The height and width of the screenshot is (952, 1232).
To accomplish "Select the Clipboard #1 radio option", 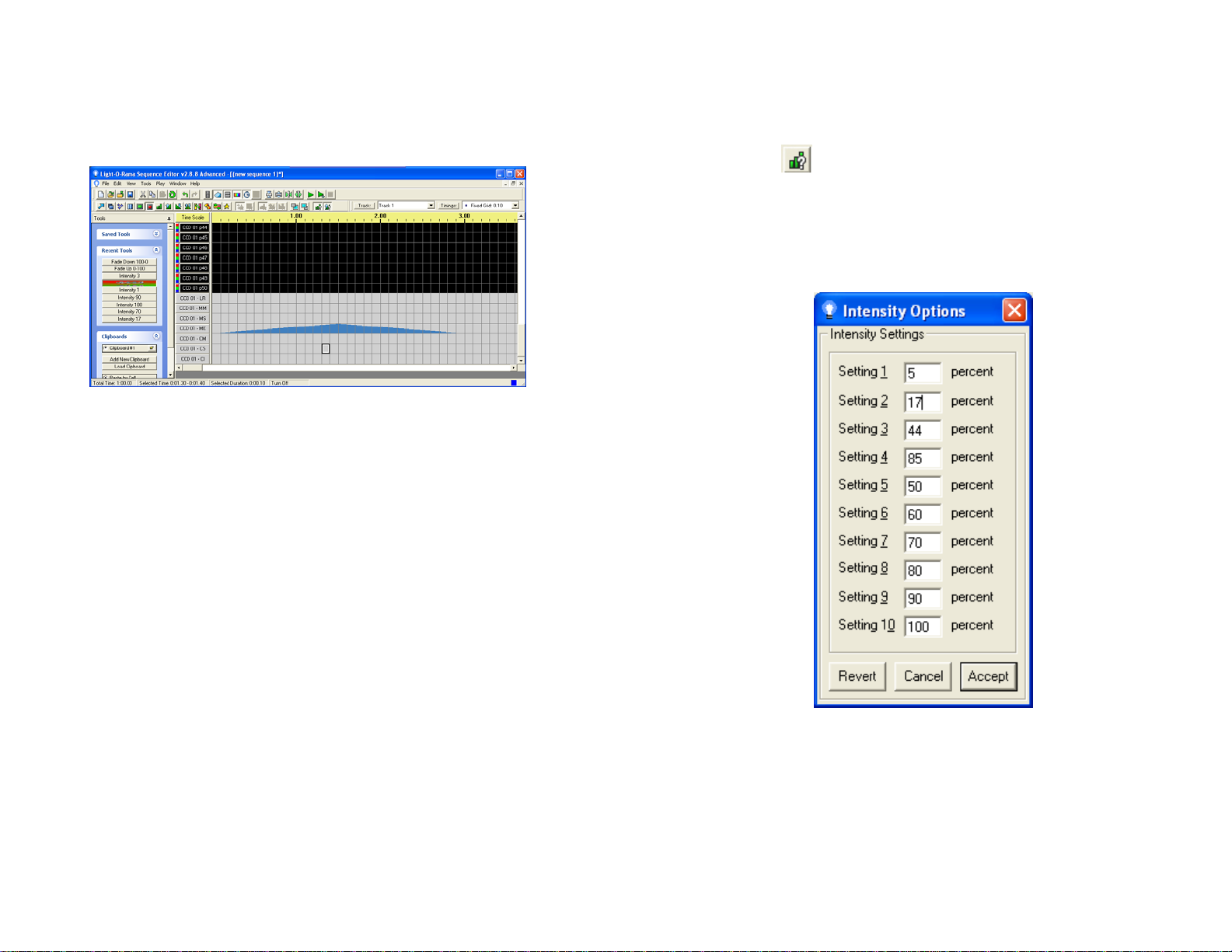I will pyautogui.click(x=106, y=347).
